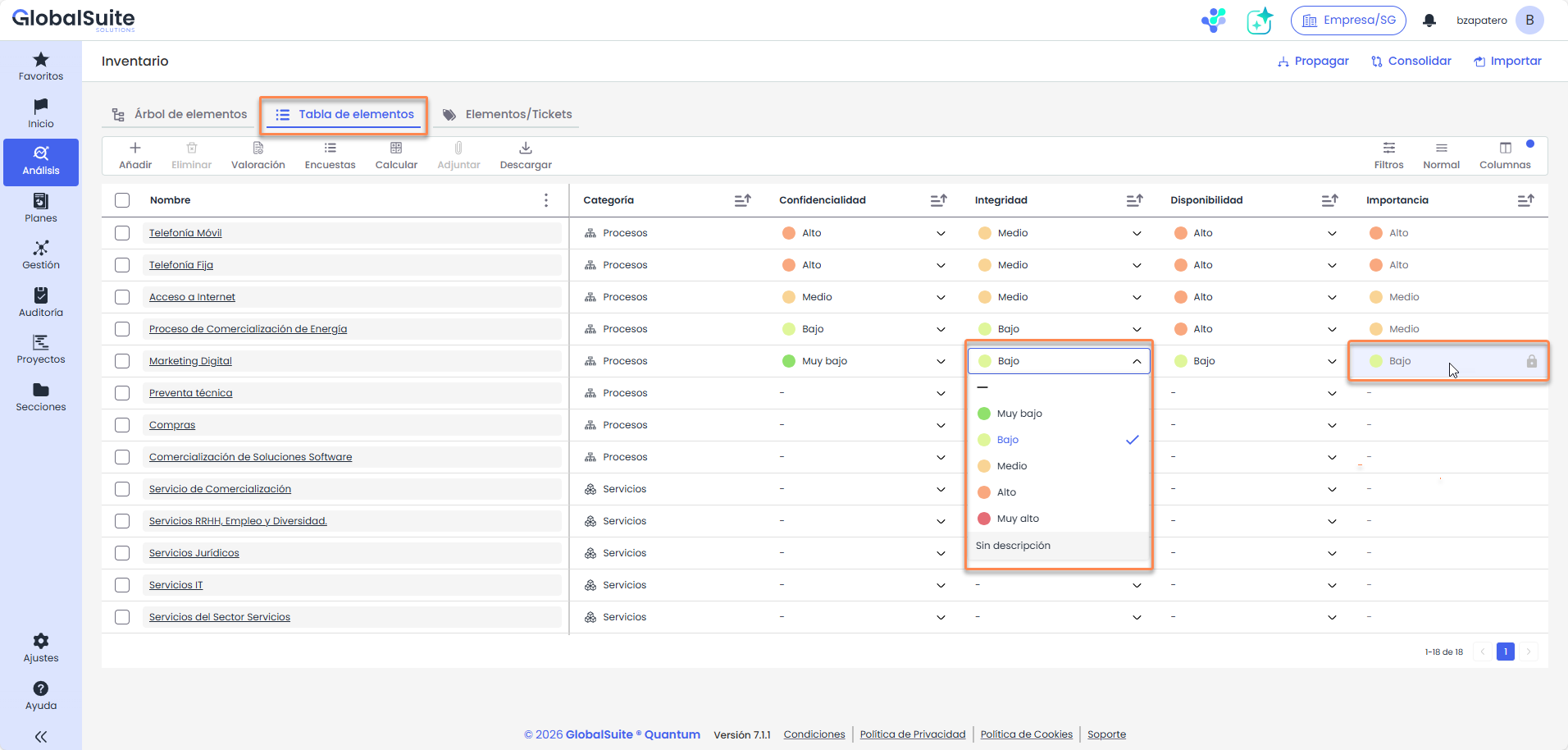
Task: Open the Columnas column chooser
Action: pos(1505,149)
